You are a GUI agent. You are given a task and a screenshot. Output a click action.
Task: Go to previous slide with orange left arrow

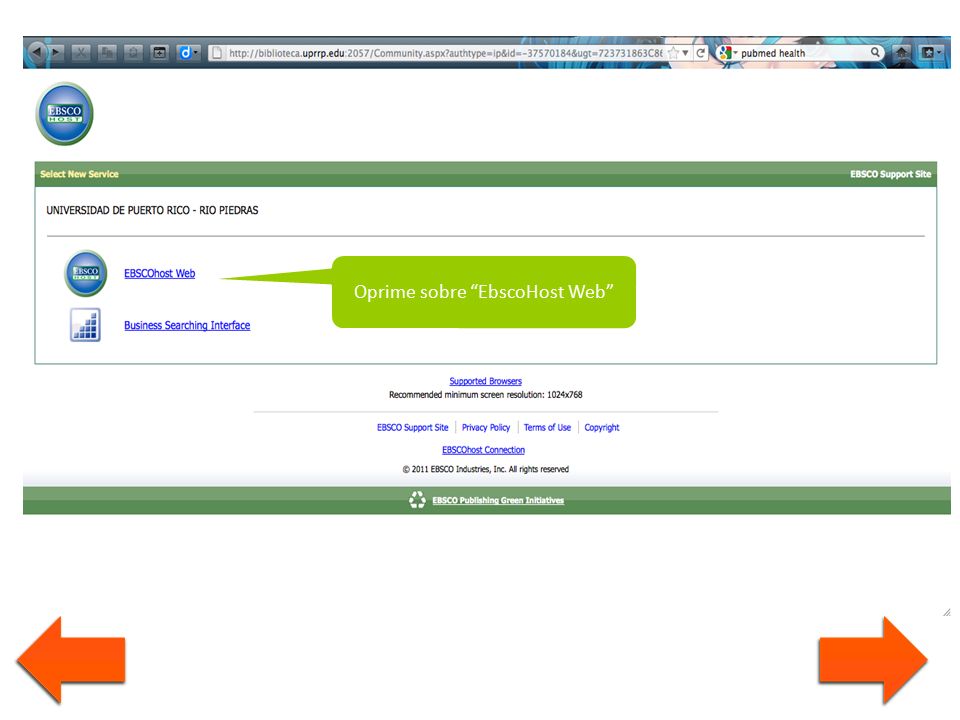coord(72,660)
